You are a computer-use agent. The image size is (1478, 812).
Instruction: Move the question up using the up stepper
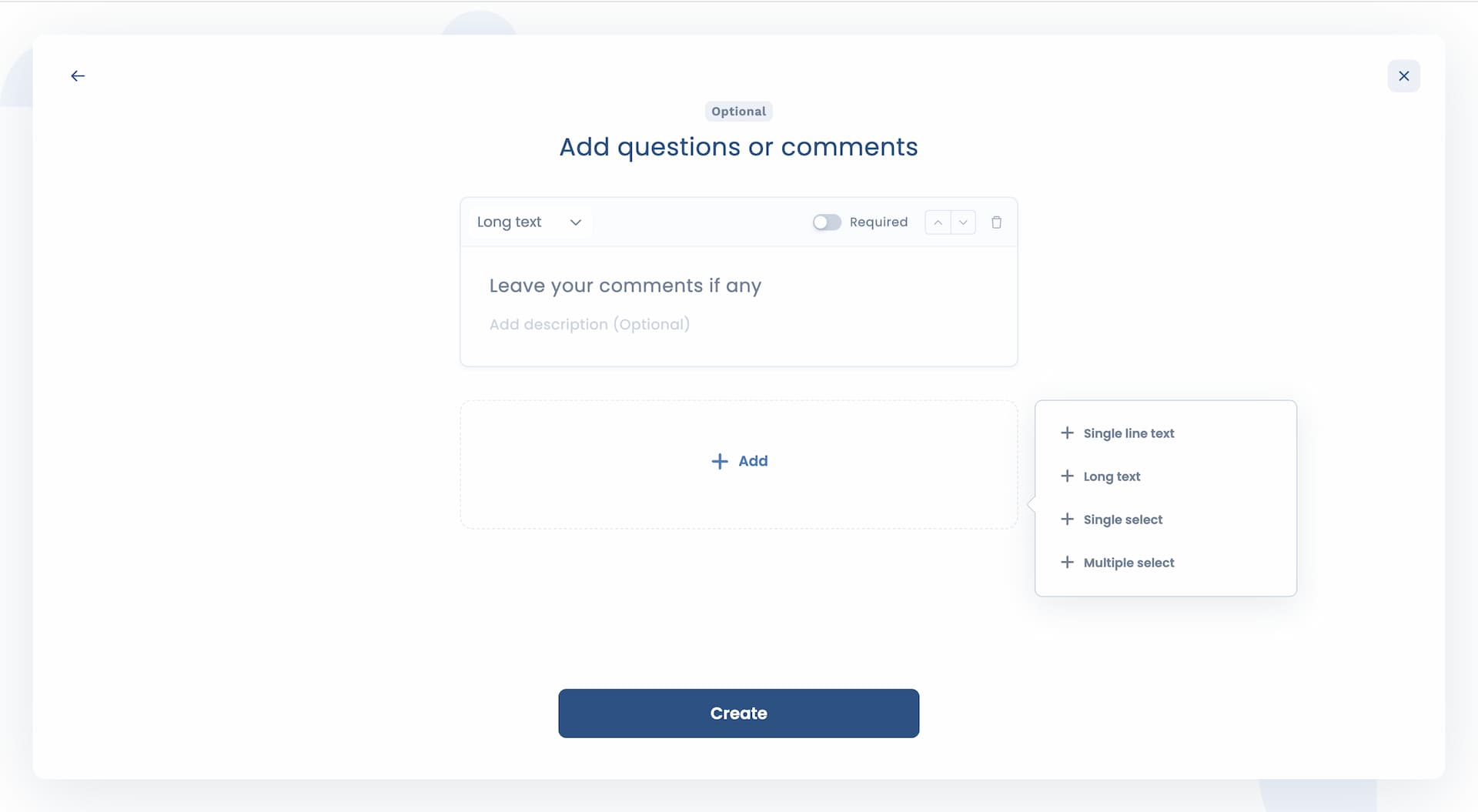point(938,222)
